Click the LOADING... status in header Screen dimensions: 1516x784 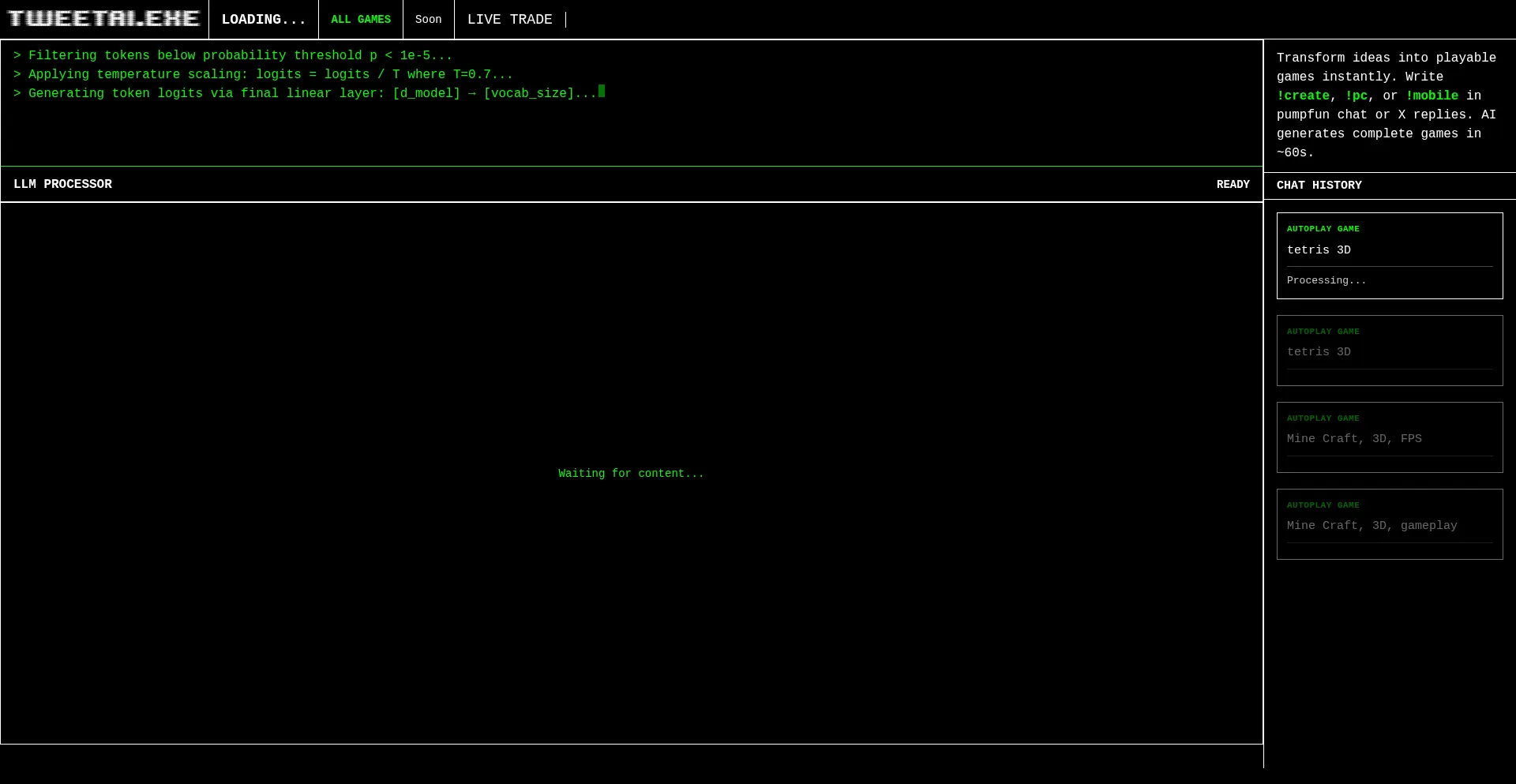263,20
